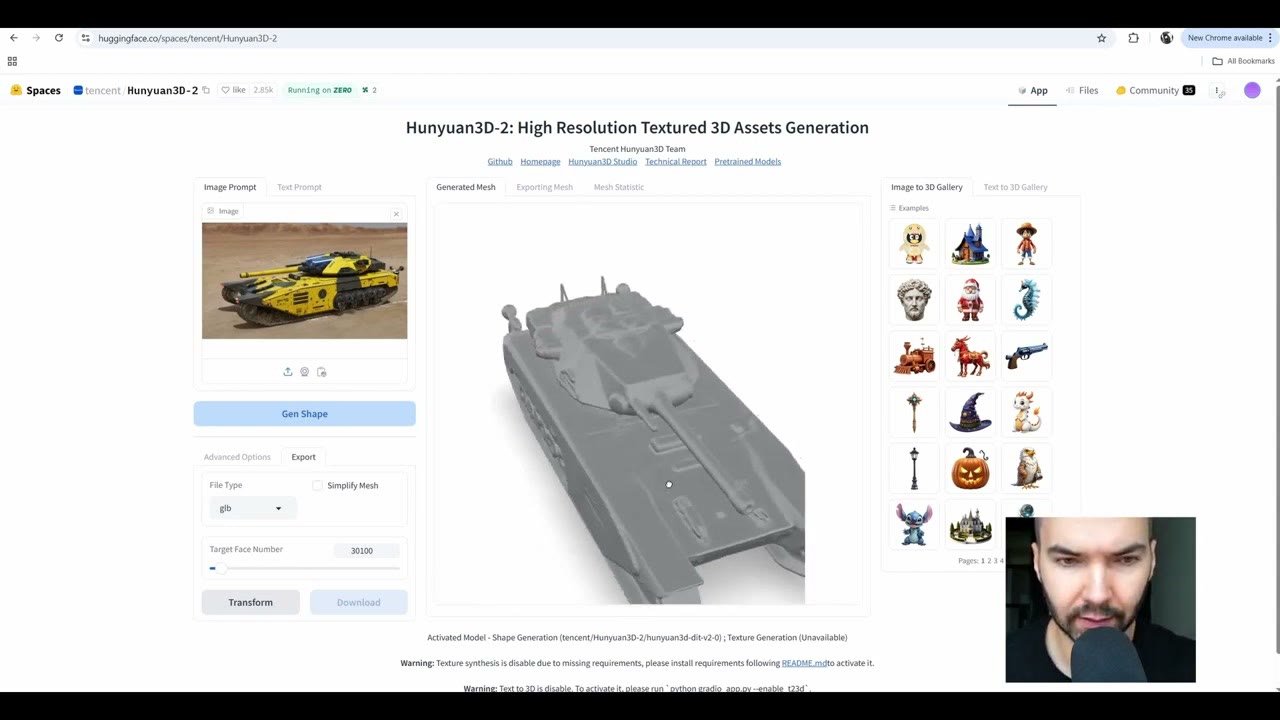Enable the Simplify Mesh checkbox
1280x720 pixels.
[x=317, y=486]
